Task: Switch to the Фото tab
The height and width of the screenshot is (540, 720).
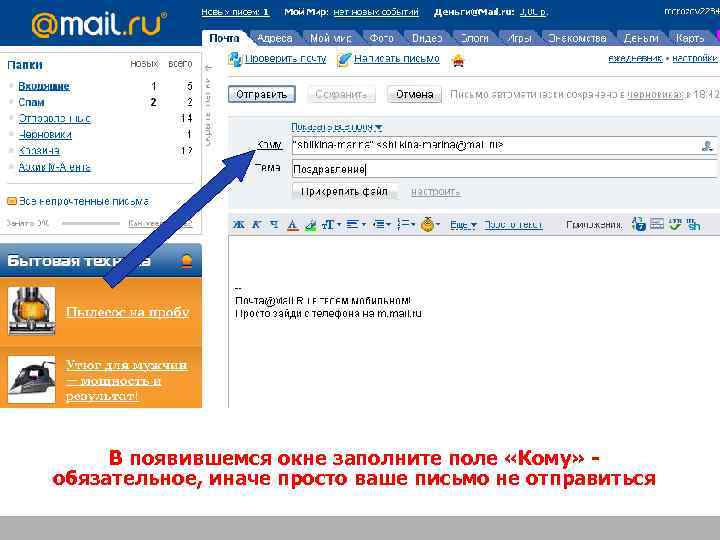Action: click(x=382, y=39)
